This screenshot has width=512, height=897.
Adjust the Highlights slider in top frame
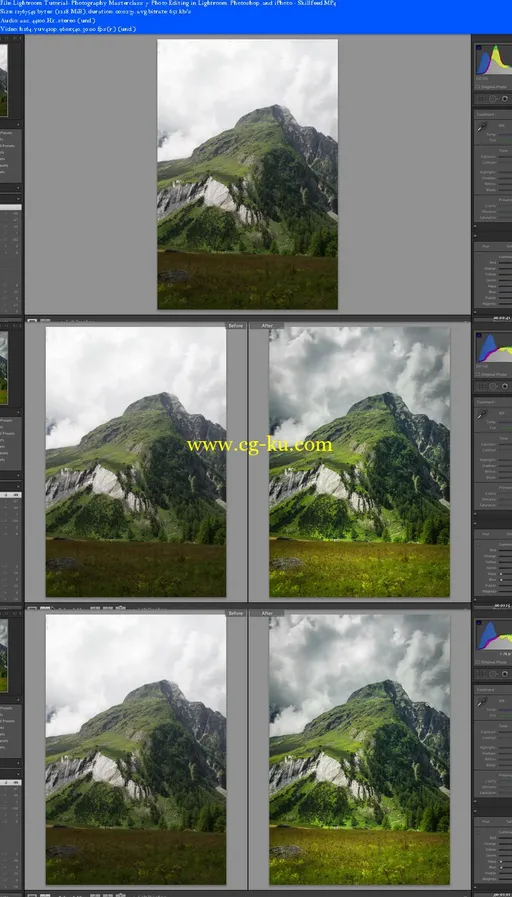(x=505, y=172)
